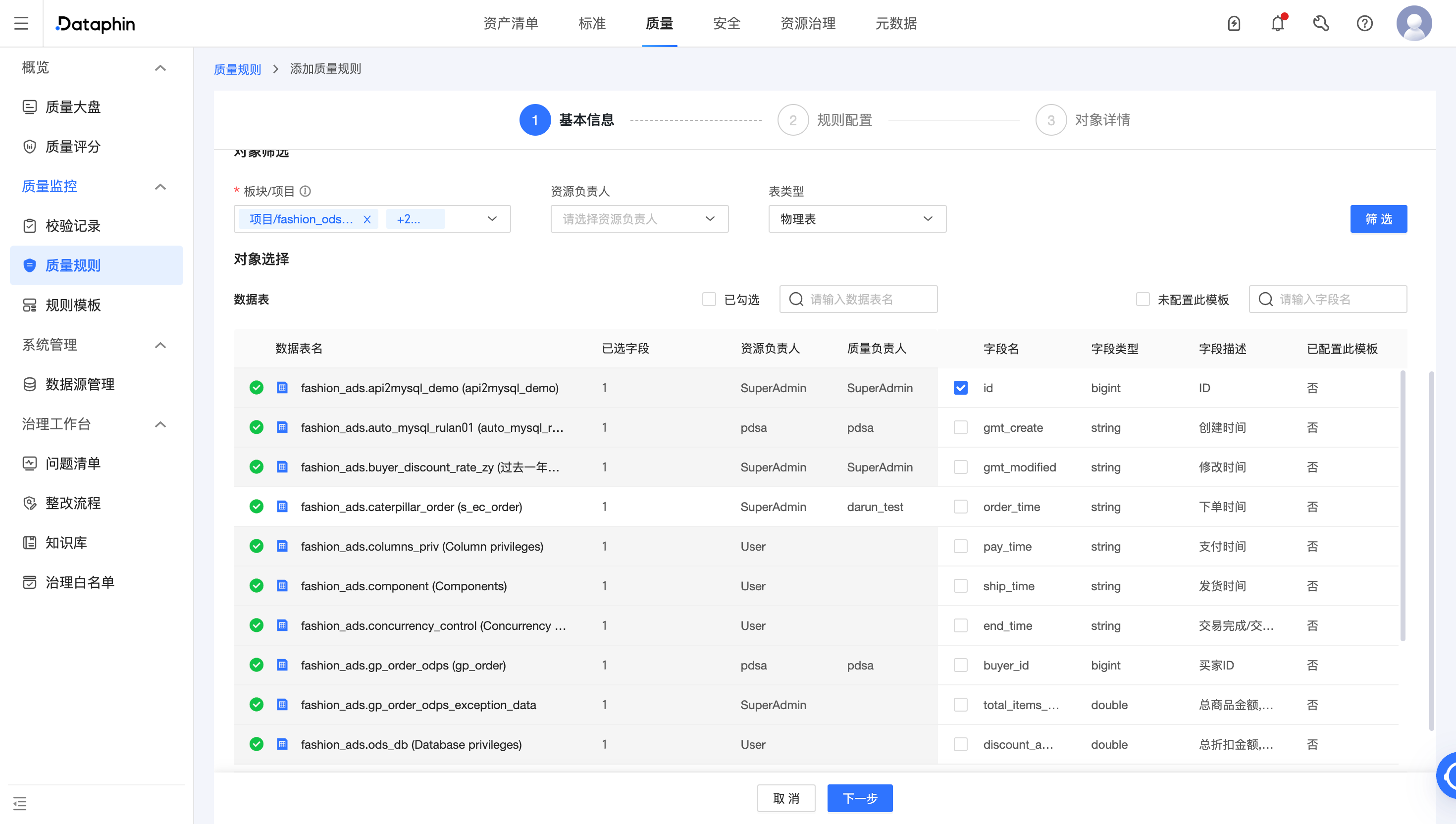Viewport: 1456px width, 824px height.
Task: Open the 表类型 物理表 dropdown
Action: click(x=857, y=219)
